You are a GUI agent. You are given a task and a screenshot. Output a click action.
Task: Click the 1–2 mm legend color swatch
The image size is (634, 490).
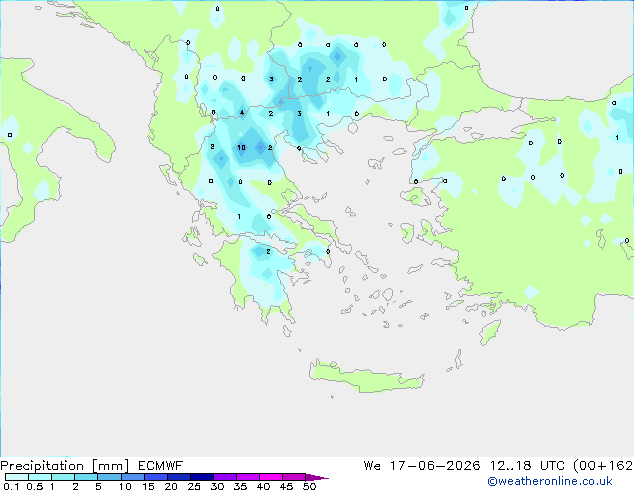[x=63, y=477]
